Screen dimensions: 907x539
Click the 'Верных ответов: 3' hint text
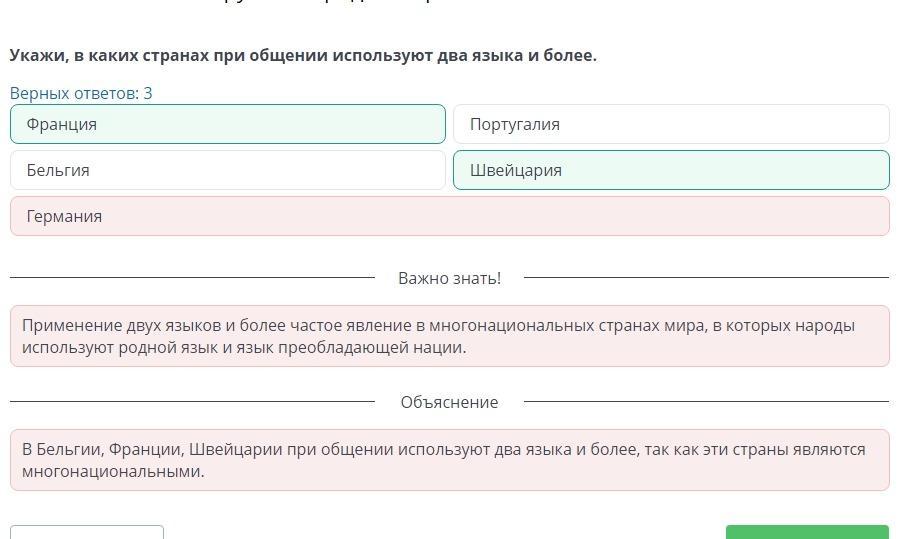81,93
